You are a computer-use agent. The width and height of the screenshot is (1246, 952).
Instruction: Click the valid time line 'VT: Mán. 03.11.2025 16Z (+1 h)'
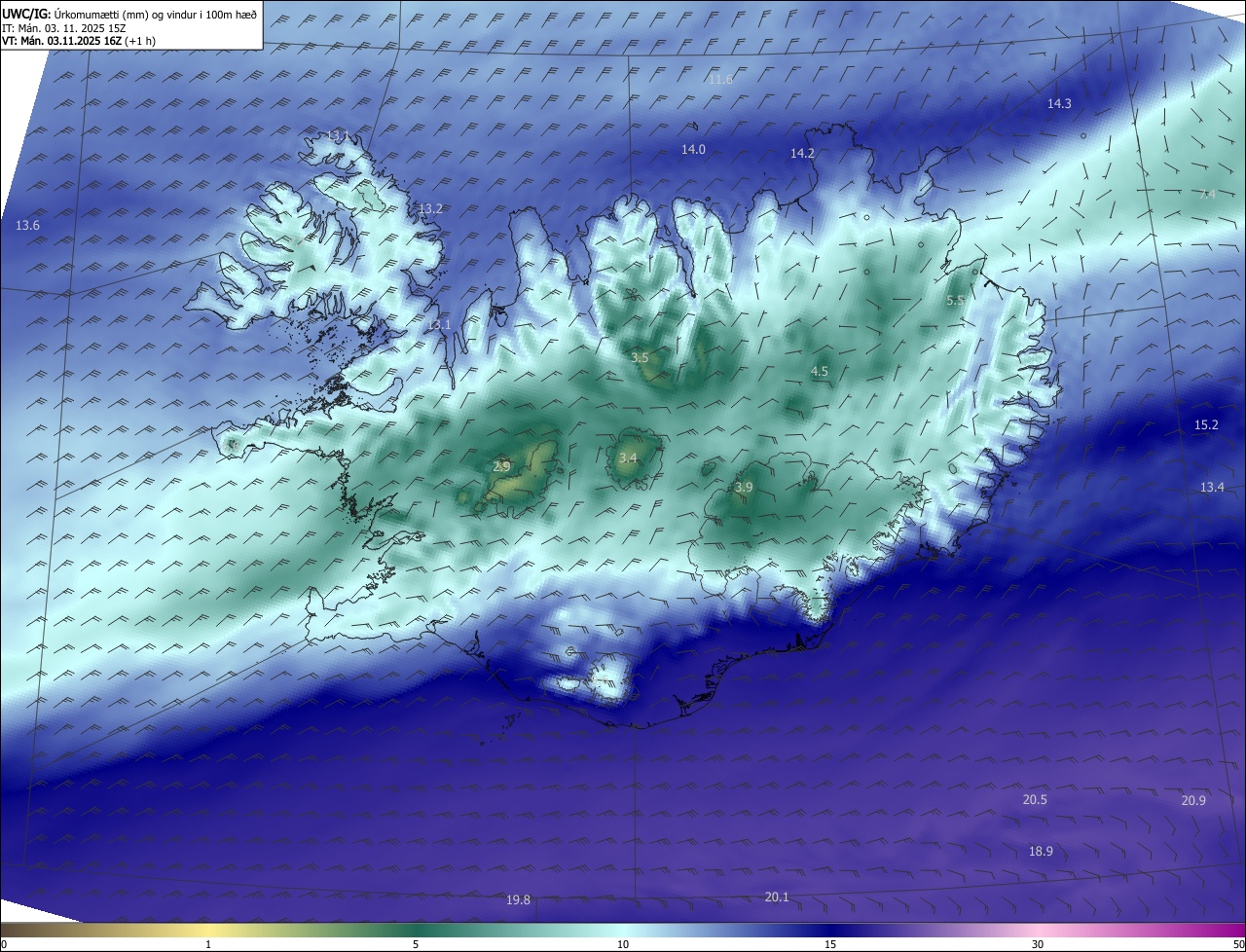coord(79,41)
